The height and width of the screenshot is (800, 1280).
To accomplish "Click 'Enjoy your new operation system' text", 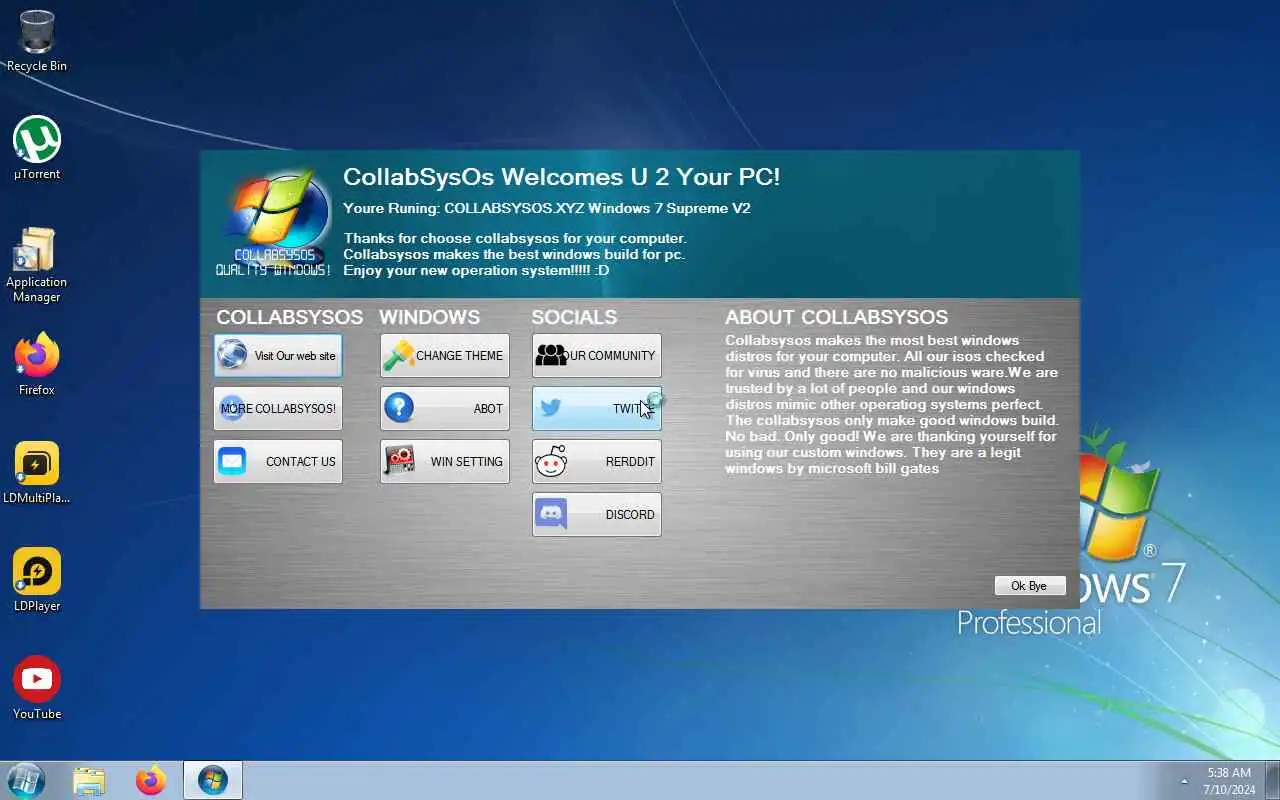I will pyautogui.click(x=476, y=271).
